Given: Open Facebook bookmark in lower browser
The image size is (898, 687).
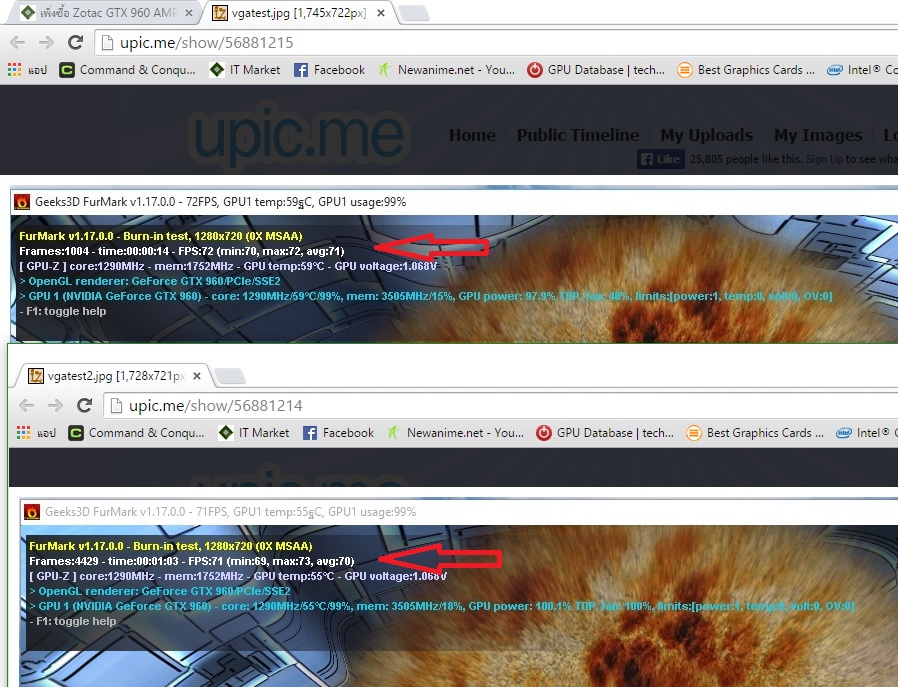Looking at the screenshot, I should coord(338,433).
